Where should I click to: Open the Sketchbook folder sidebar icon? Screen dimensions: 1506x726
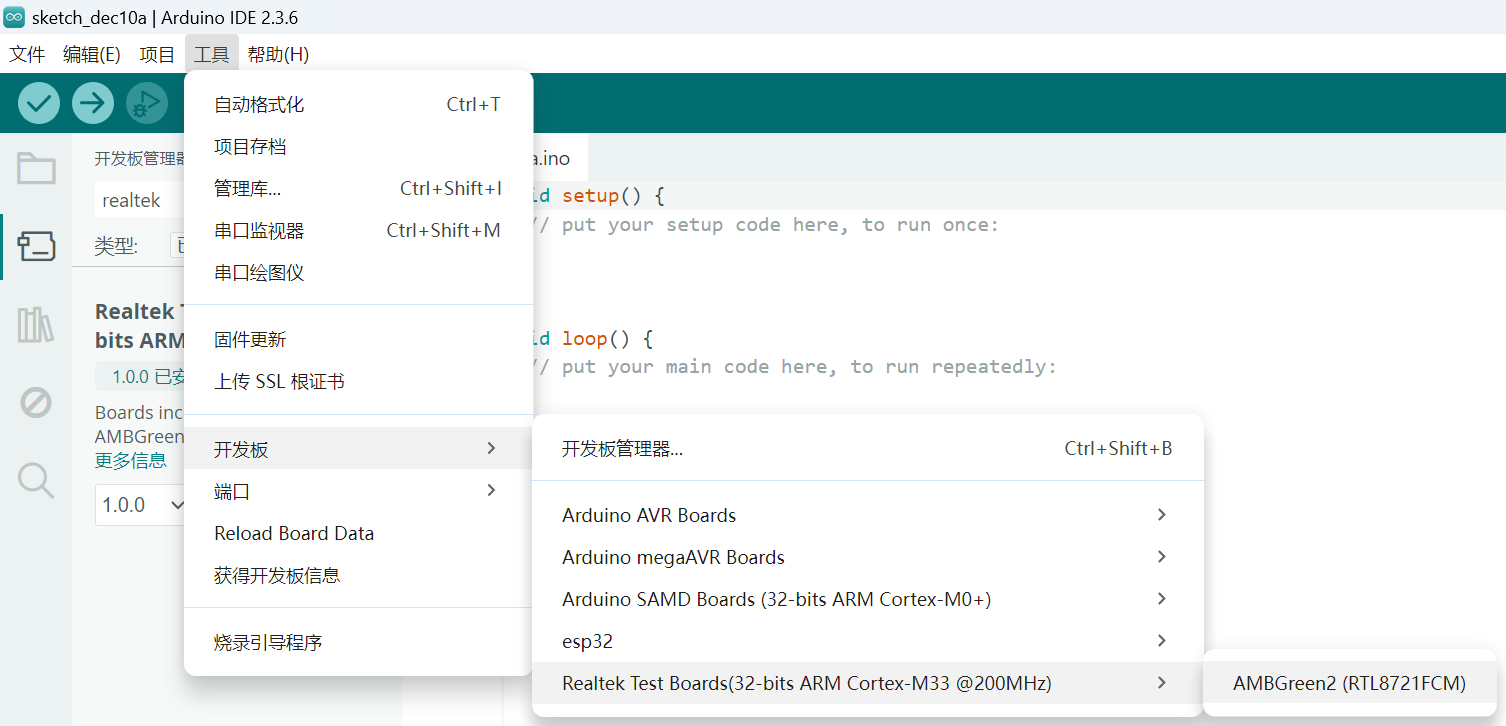[36, 169]
